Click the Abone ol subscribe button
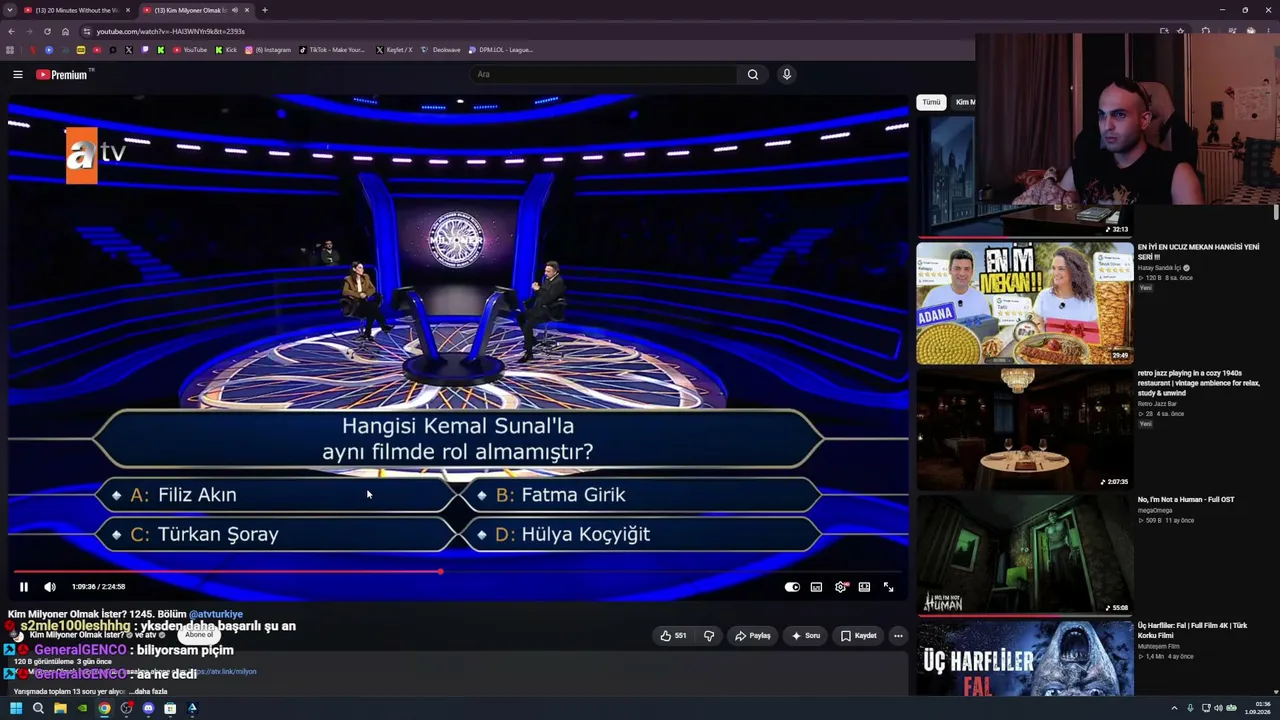The height and width of the screenshot is (720, 1280). 199,635
